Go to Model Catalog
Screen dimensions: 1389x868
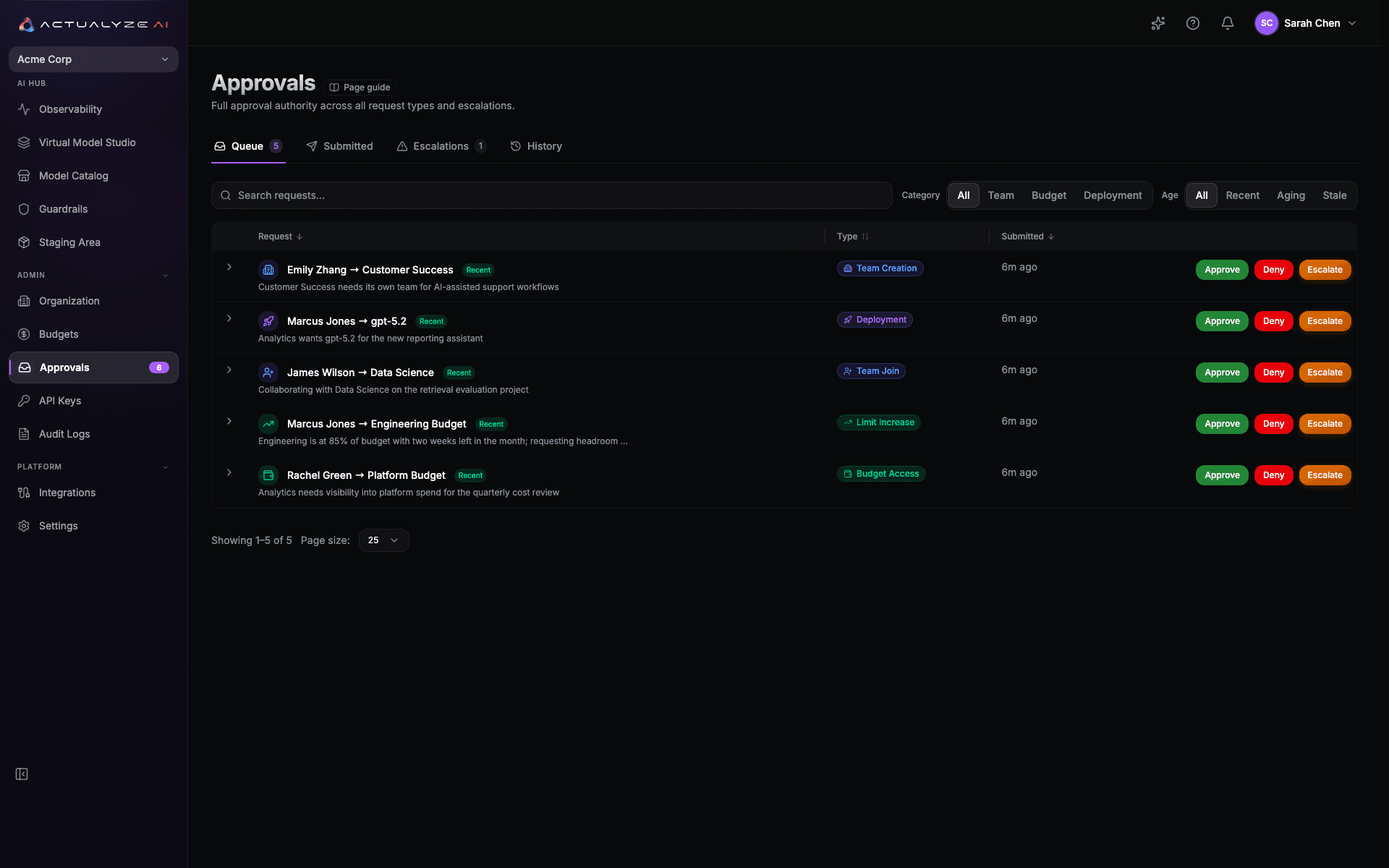click(93, 176)
